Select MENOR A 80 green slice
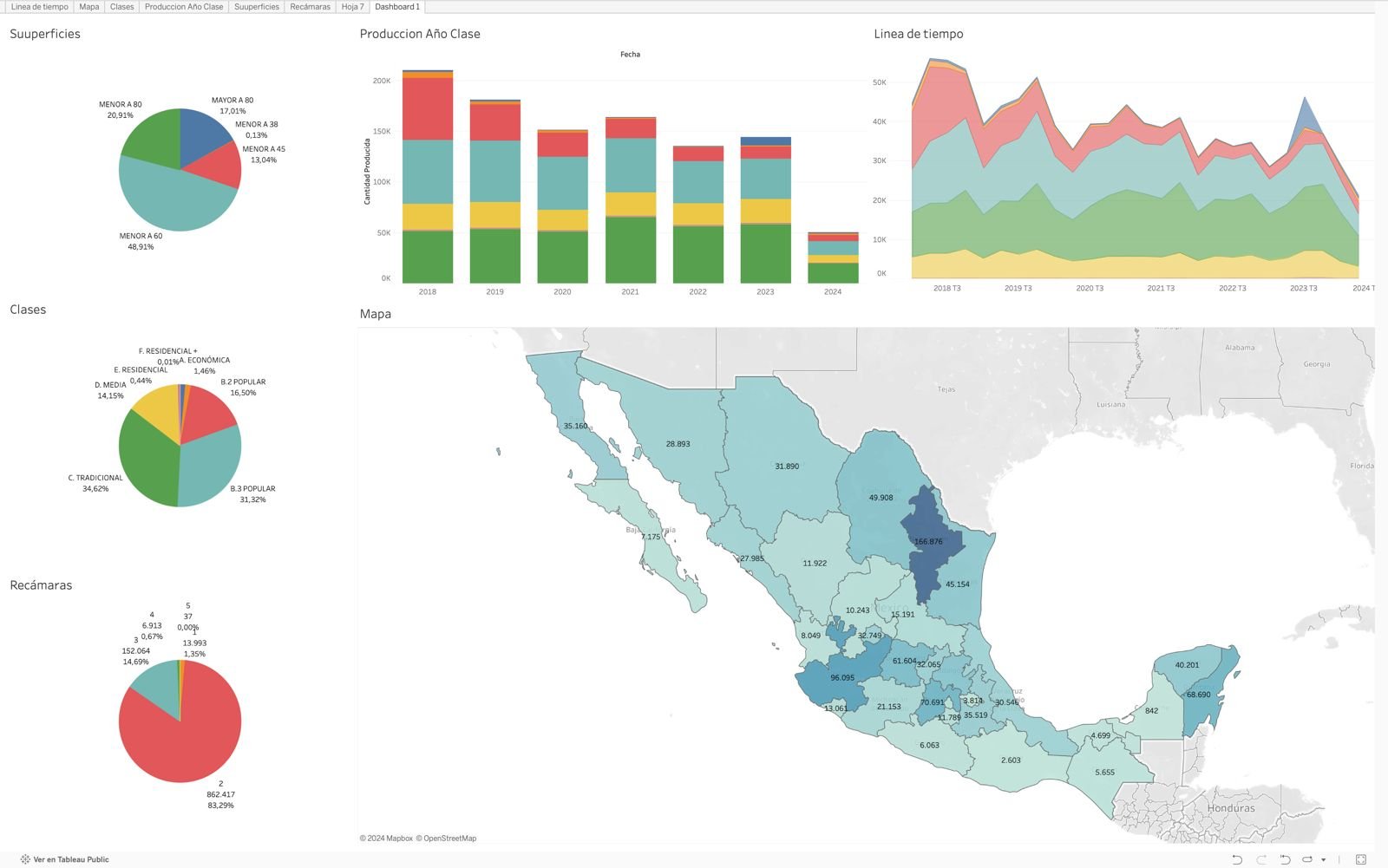This screenshot has height=868, width=1388. pyautogui.click(x=156, y=137)
